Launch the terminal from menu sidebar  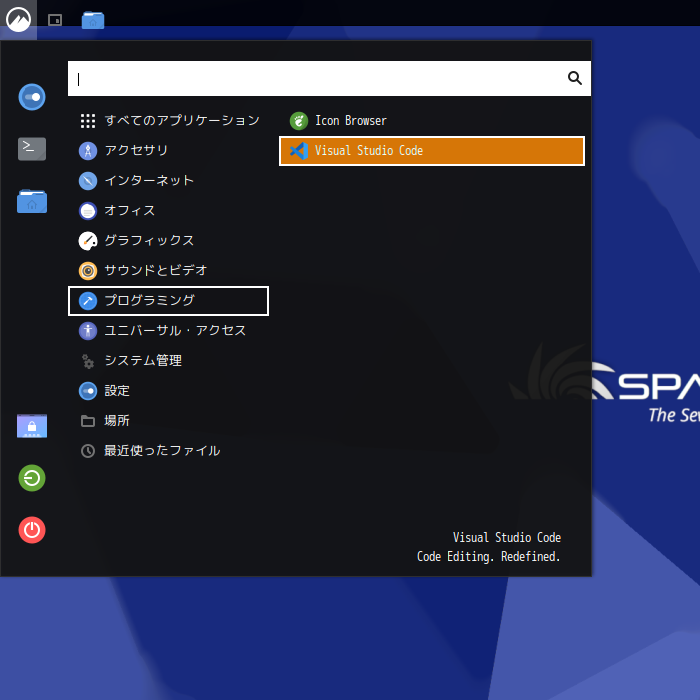pyautogui.click(x=32, y=149)
